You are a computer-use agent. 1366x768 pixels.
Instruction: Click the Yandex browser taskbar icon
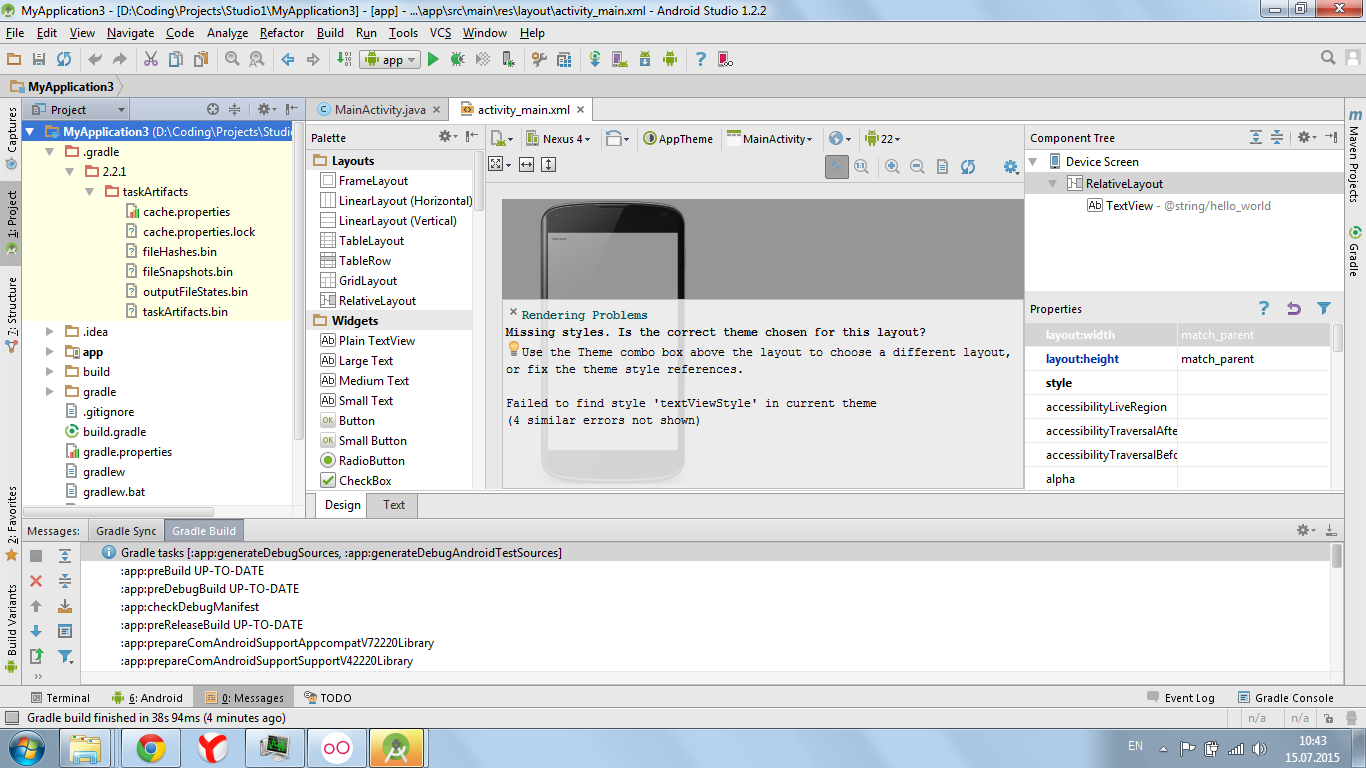point(212,748)
